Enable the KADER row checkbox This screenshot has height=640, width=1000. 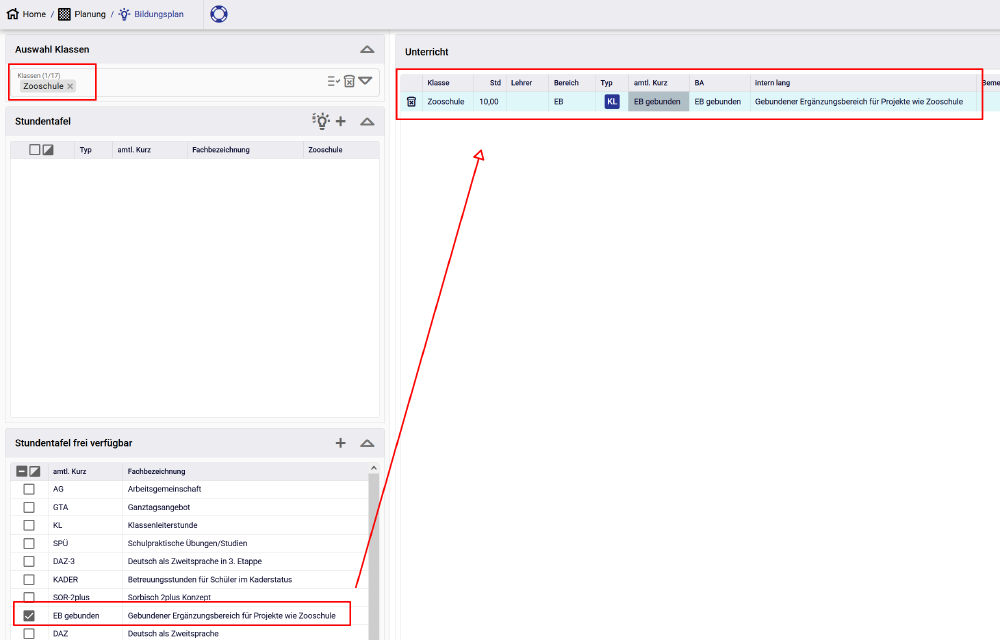[x=29, y=579]
